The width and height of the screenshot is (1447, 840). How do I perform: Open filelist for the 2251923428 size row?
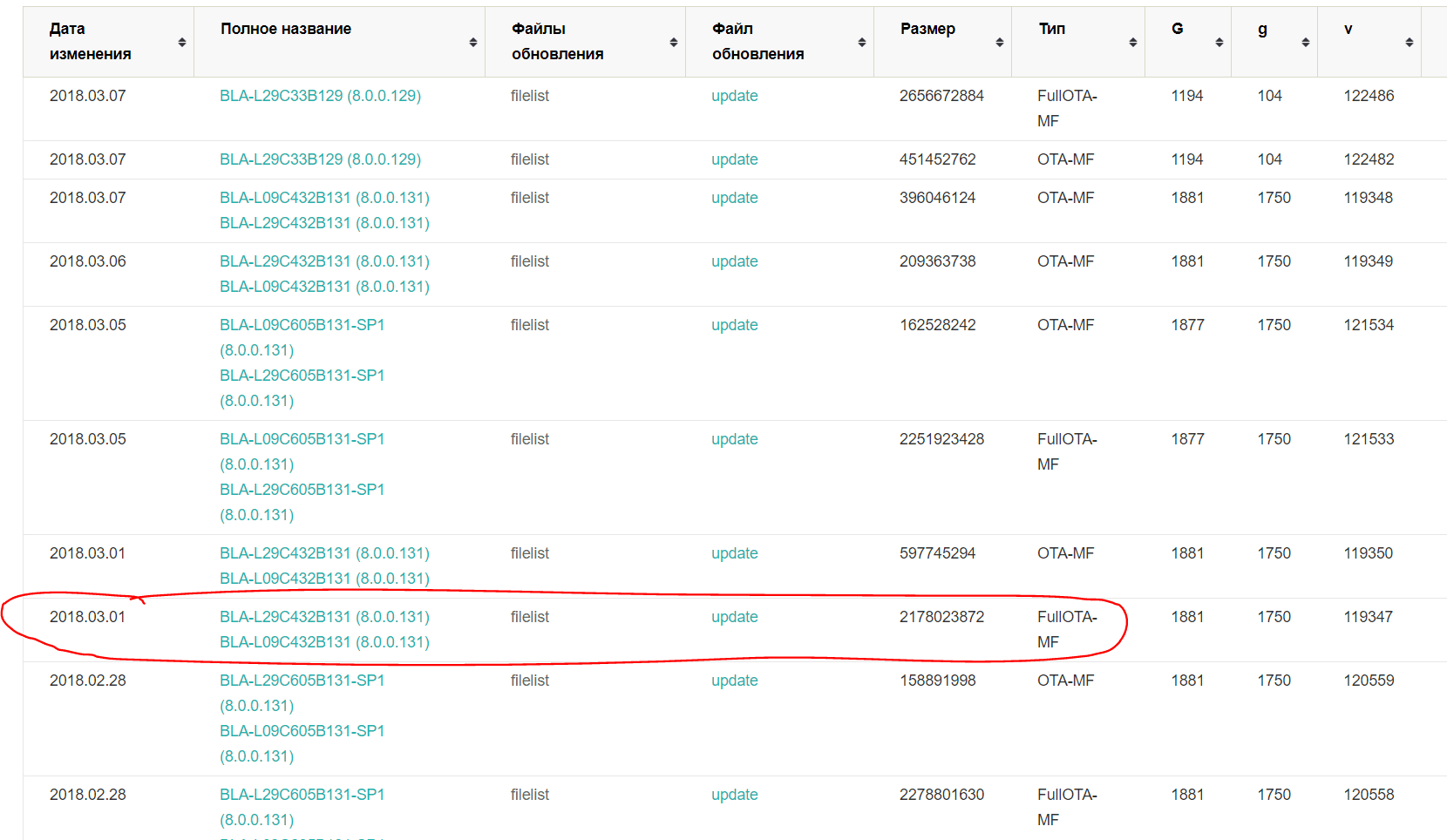pyautogui.click(x=530, y=439)
